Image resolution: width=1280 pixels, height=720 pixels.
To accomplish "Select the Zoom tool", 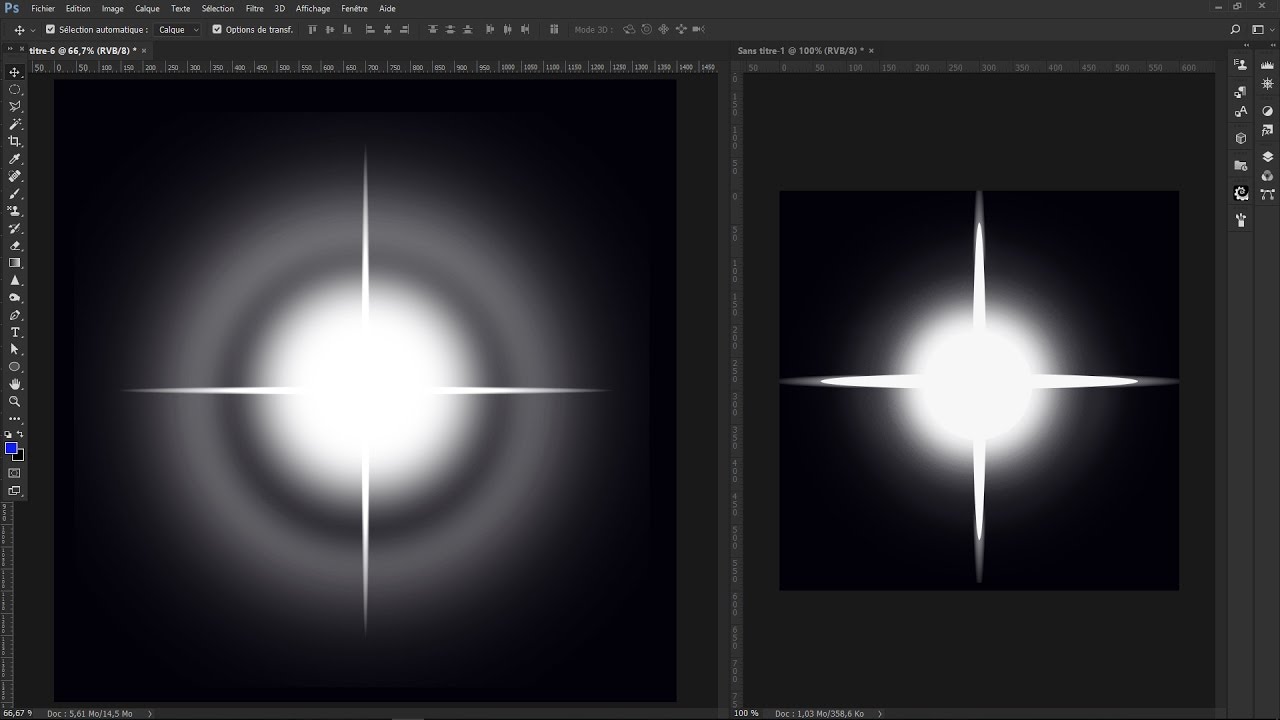I will point(15,401).
